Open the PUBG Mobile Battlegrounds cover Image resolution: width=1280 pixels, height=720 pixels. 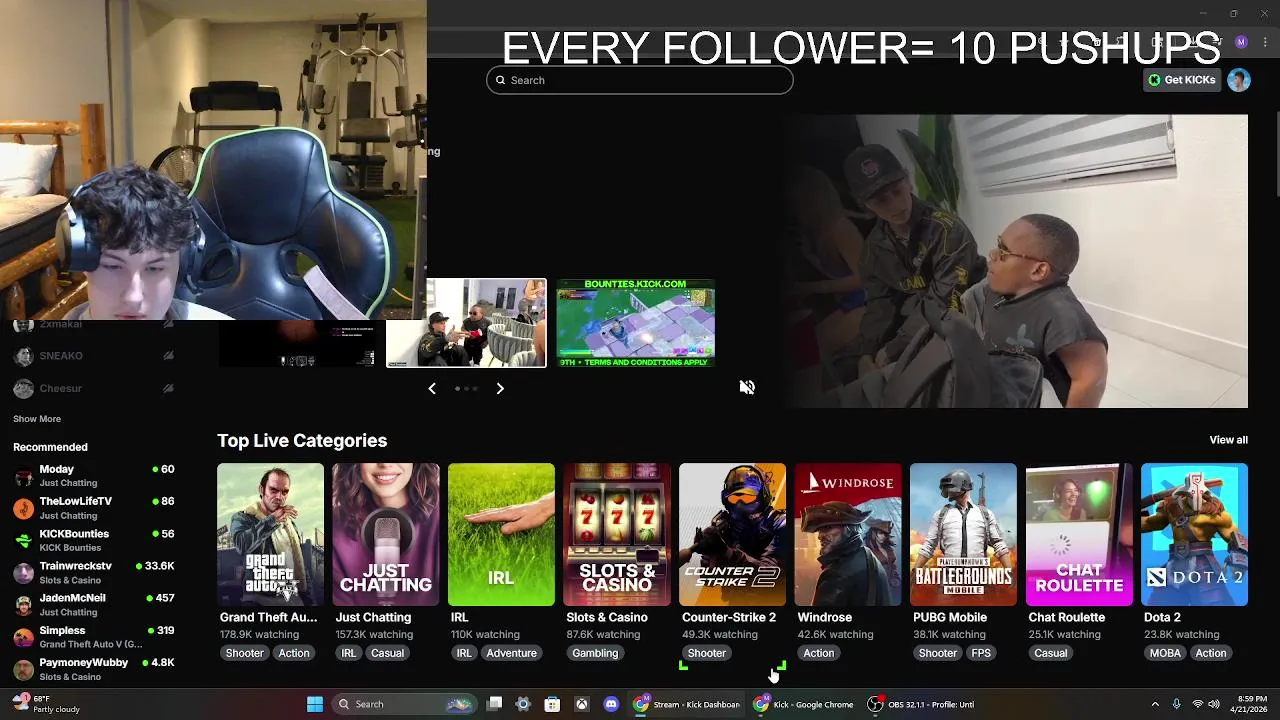tap(963, 534)
